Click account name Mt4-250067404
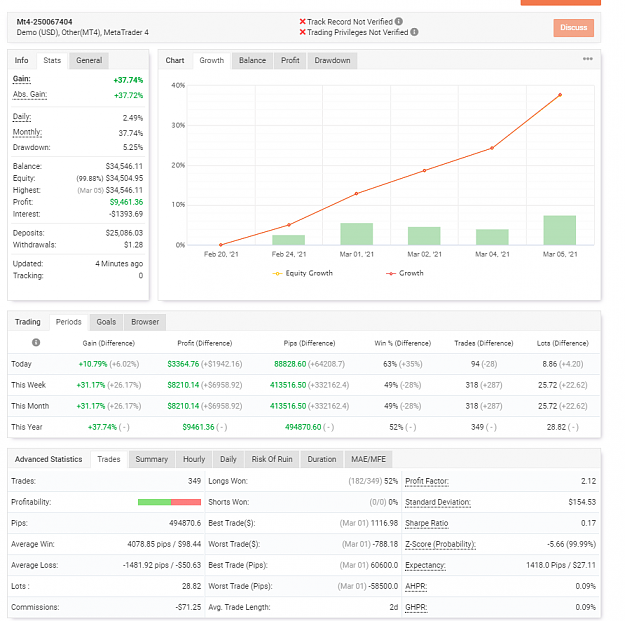The image size is (625, 621). pyautogui.click(x=44, y=22)
